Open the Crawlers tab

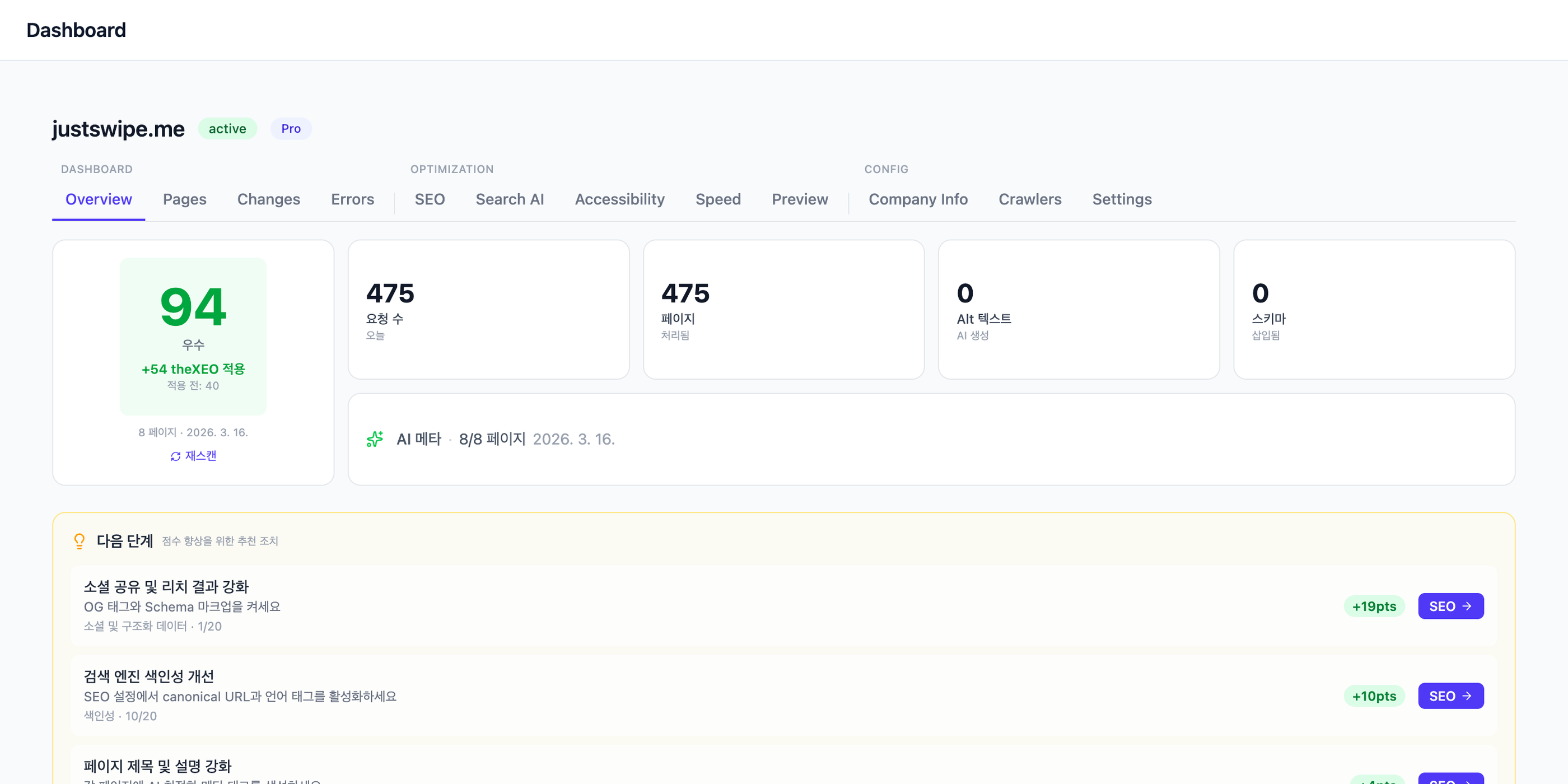(1030, 200)
